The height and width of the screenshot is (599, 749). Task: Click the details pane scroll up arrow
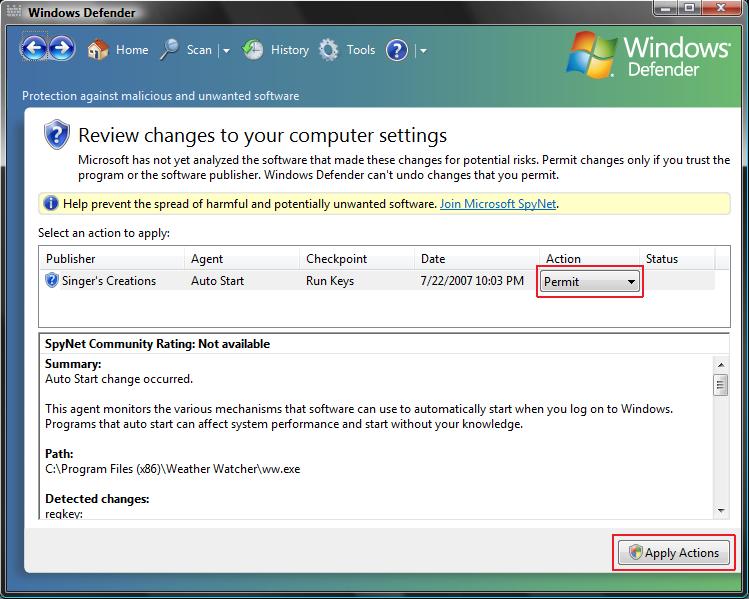click(721, 365)
